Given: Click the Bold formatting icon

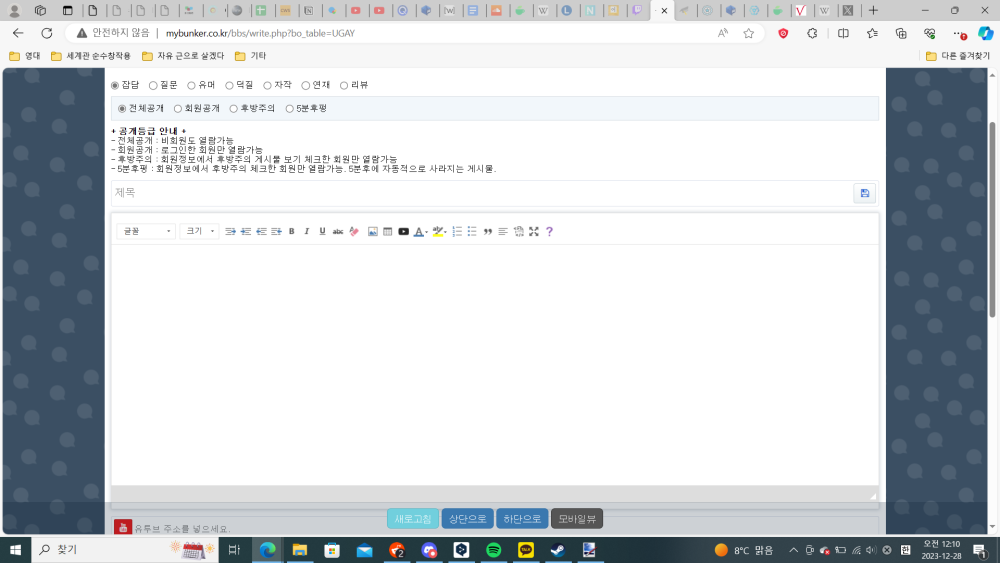Looking at the screenshot, I should 291,231.
